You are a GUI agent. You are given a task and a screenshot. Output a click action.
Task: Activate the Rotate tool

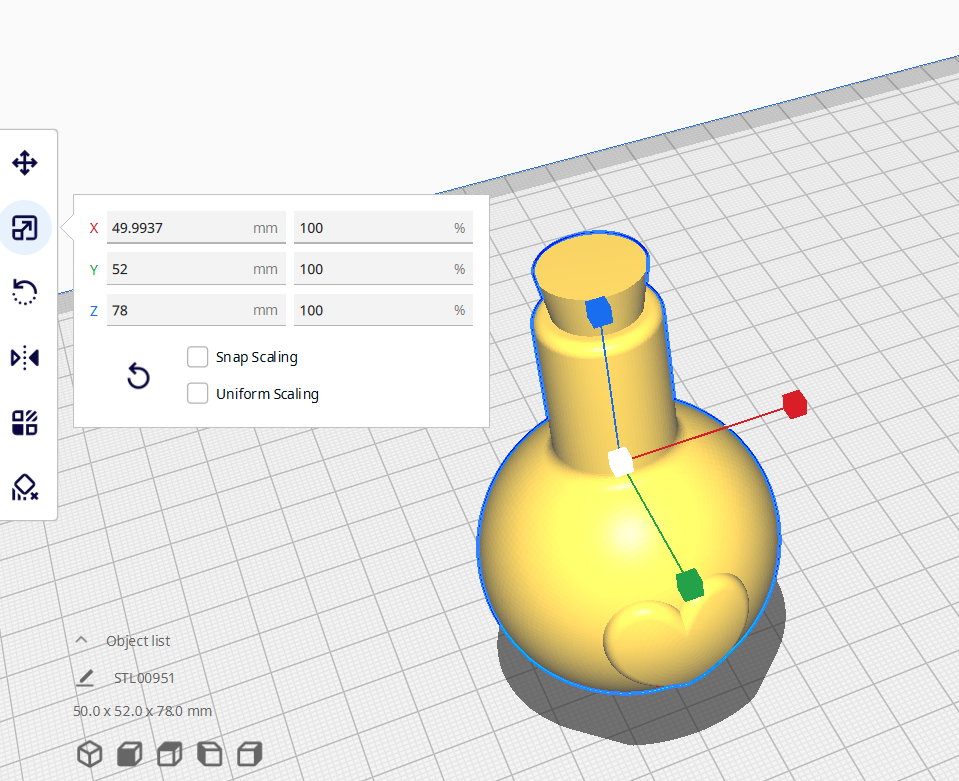25,292
